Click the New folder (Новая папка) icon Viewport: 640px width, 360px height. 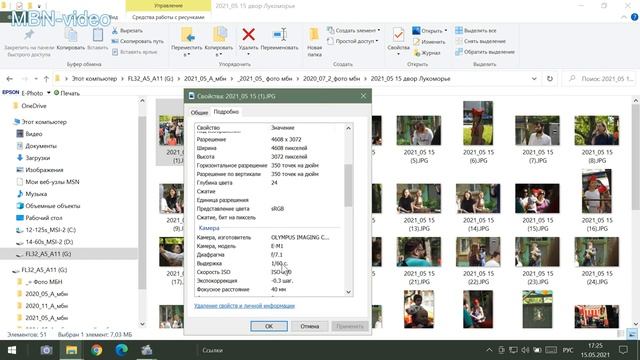click(314, 34)
